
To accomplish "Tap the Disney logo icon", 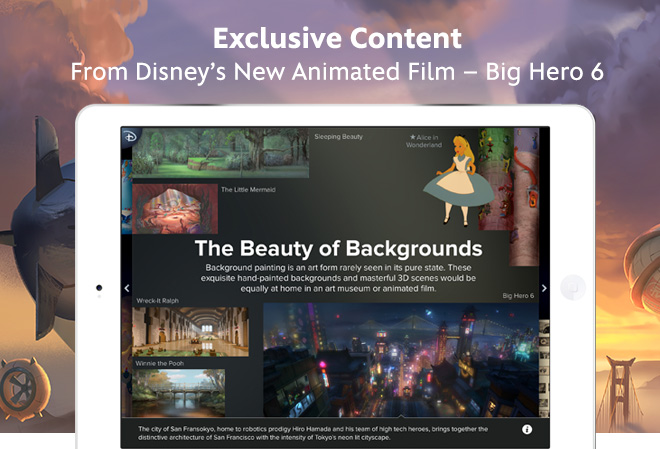I will 130,137.
